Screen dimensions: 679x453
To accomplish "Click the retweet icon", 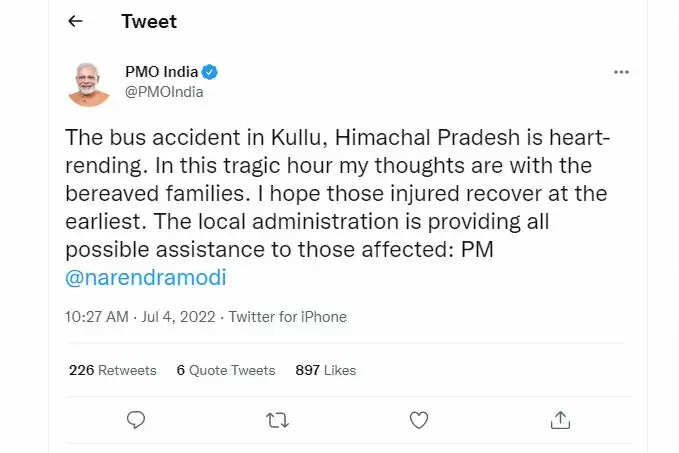I will pos(278,420).
